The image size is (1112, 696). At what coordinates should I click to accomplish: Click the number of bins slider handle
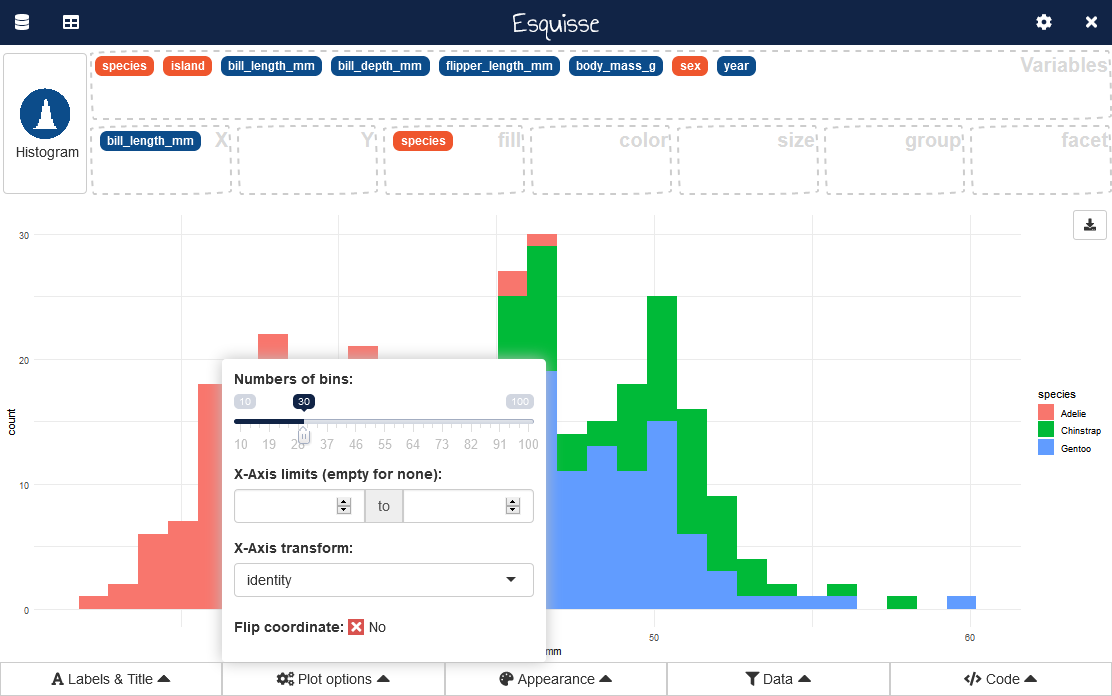pyautogui.click(x=304, y=434)
